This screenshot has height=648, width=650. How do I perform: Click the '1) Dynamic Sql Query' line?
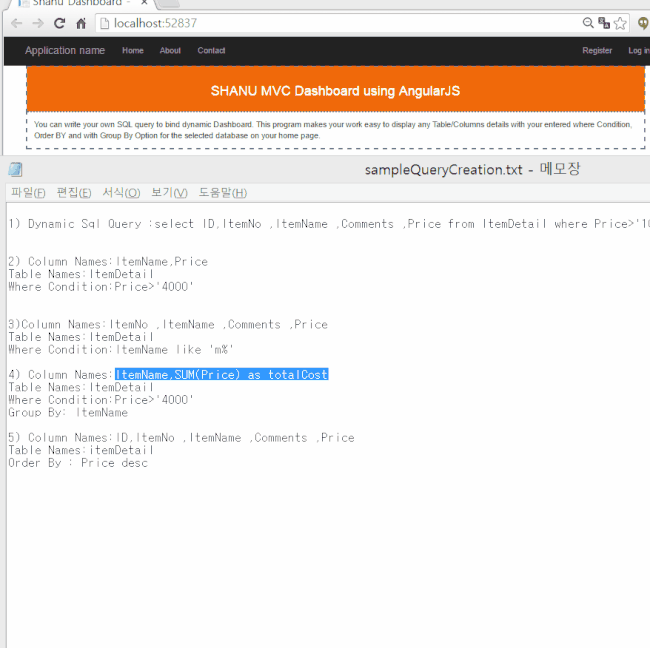(329, 224)
